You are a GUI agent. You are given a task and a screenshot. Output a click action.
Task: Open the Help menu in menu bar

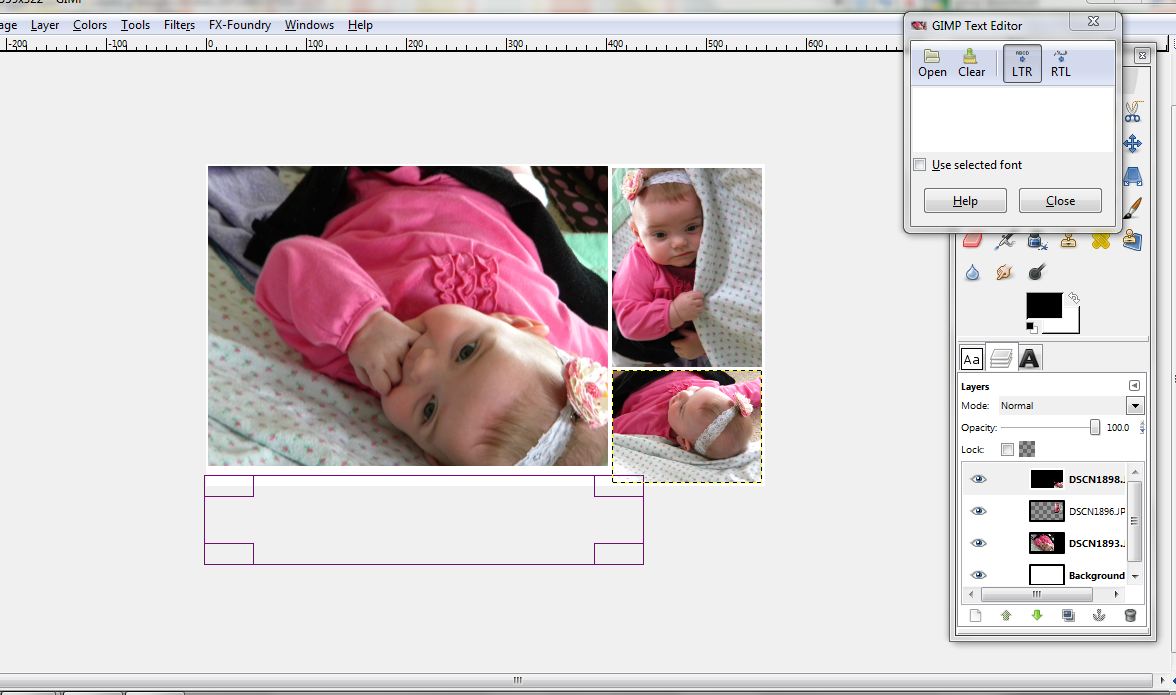[x=360, y=25]
